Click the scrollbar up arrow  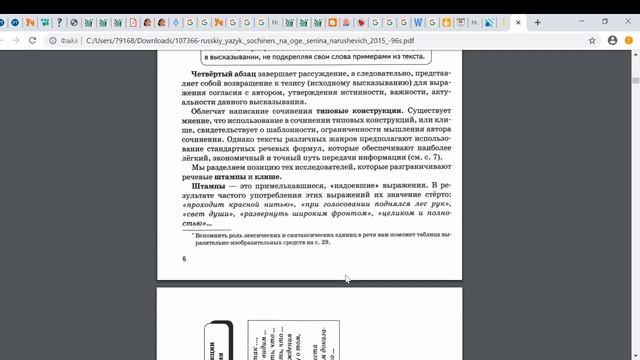coord(636,54)
